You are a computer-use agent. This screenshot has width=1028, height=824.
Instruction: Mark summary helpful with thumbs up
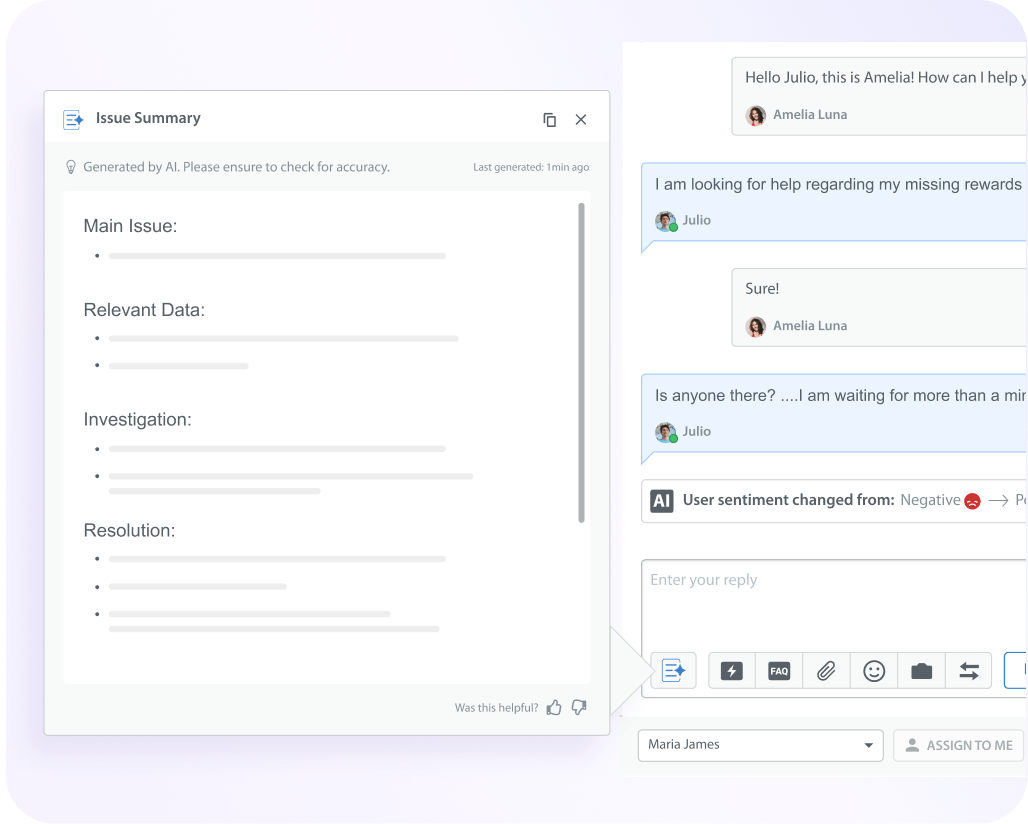coord(554,707)
